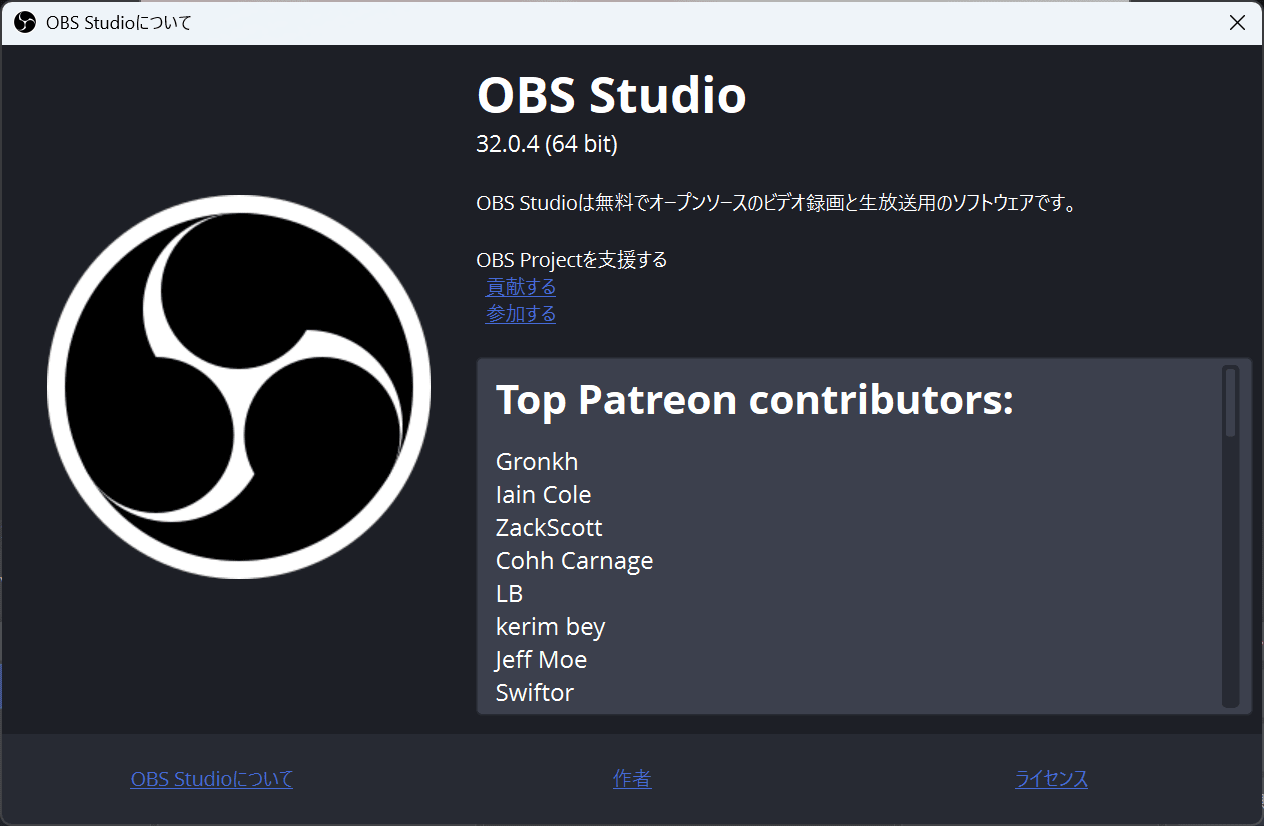The image size is (1264, 826).
Task: Open the 貢献する contribute link
Action: point(521,287)
